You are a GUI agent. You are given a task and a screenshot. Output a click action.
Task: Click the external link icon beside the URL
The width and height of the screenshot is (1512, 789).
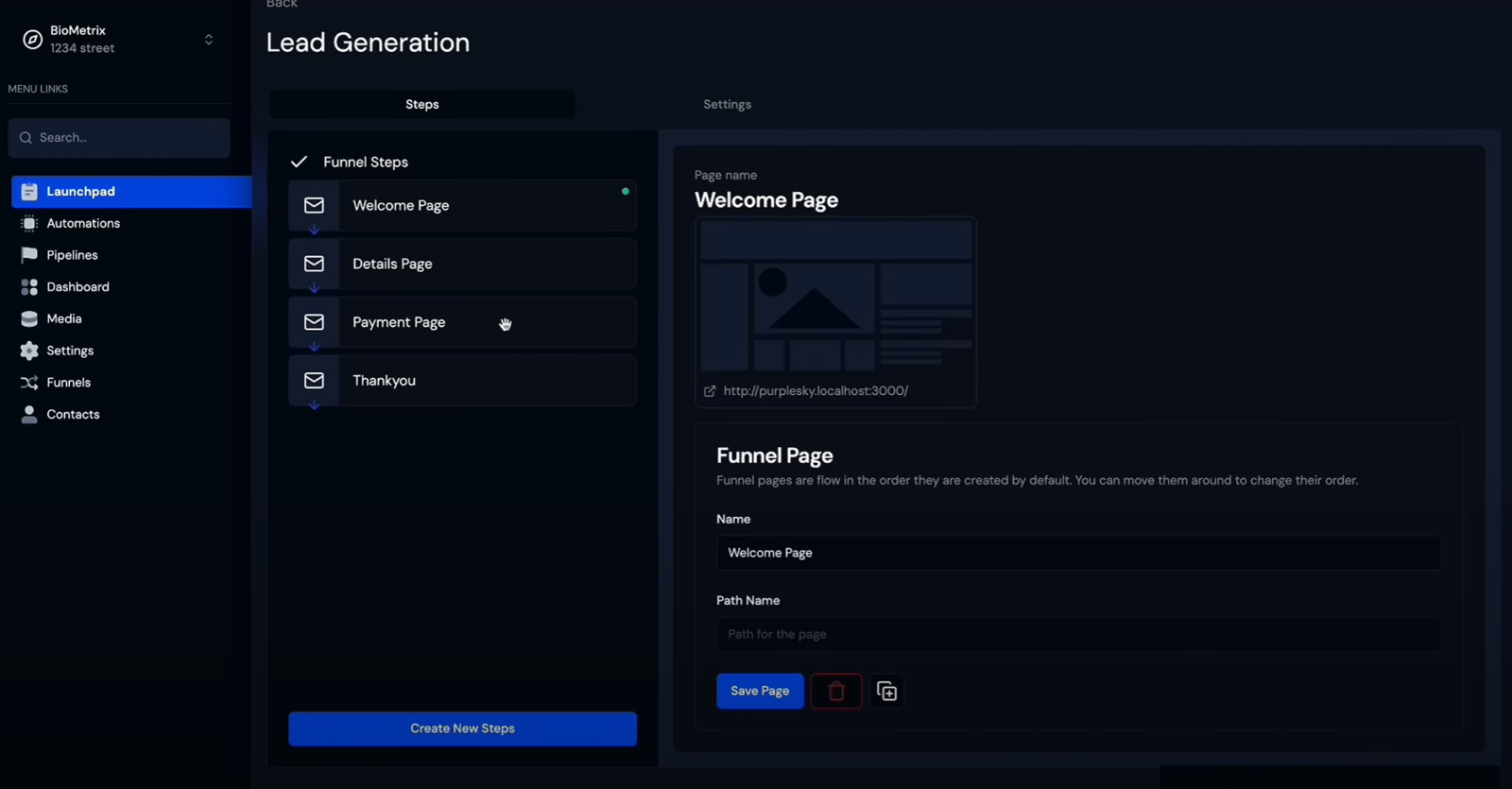[x=710, y=391]
